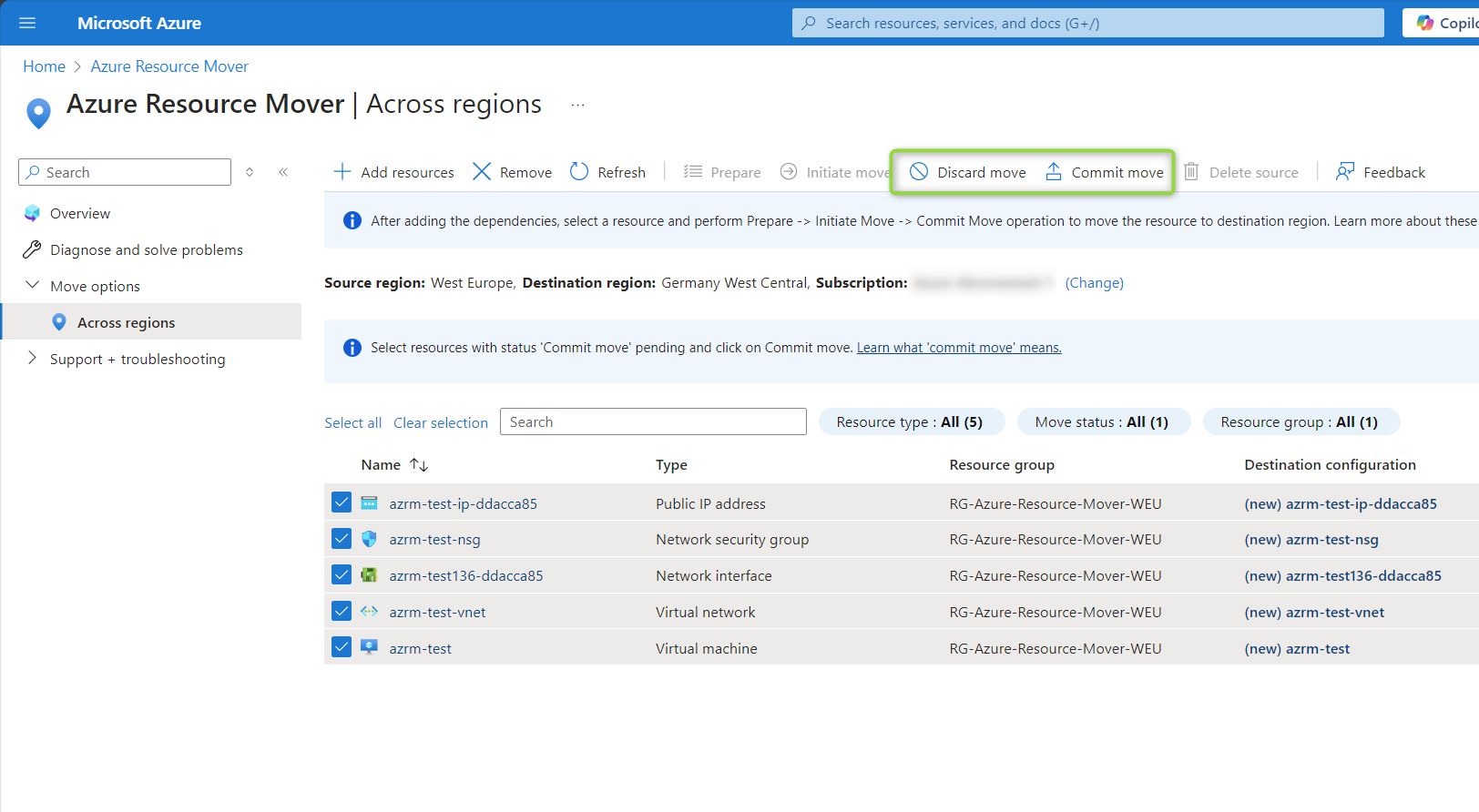The image size is (1479, 812).
Task: Click the Feedback person icon
Action: (1345, 171)
